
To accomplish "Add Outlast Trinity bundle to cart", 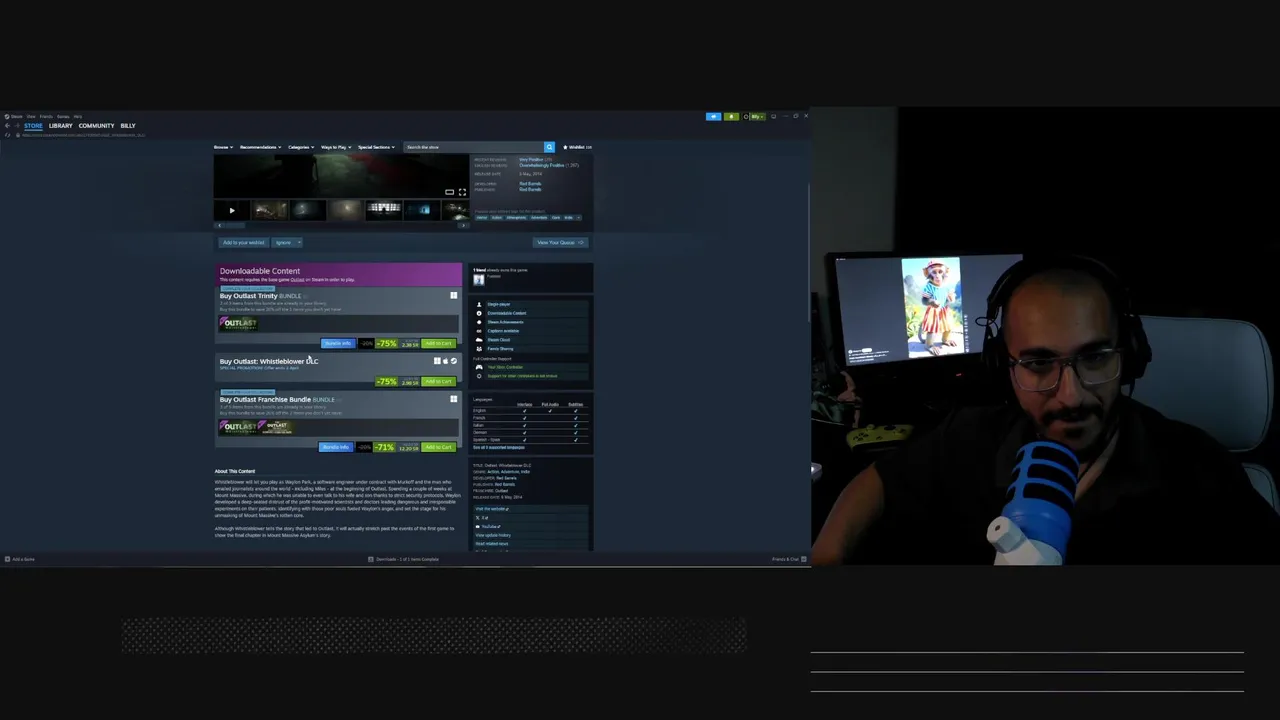I will tap(438, 343).
